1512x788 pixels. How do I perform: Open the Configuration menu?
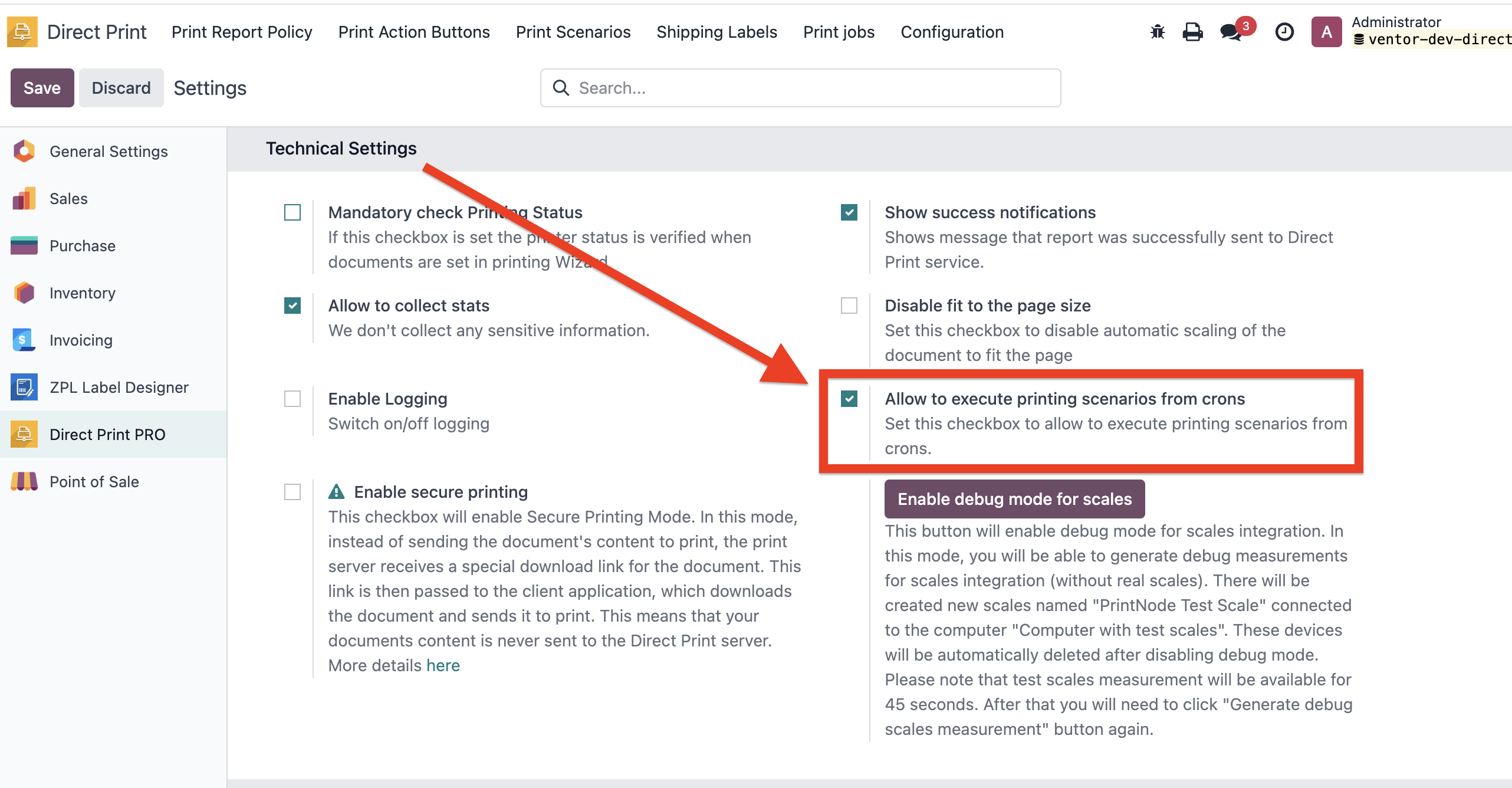click(952, 32)
